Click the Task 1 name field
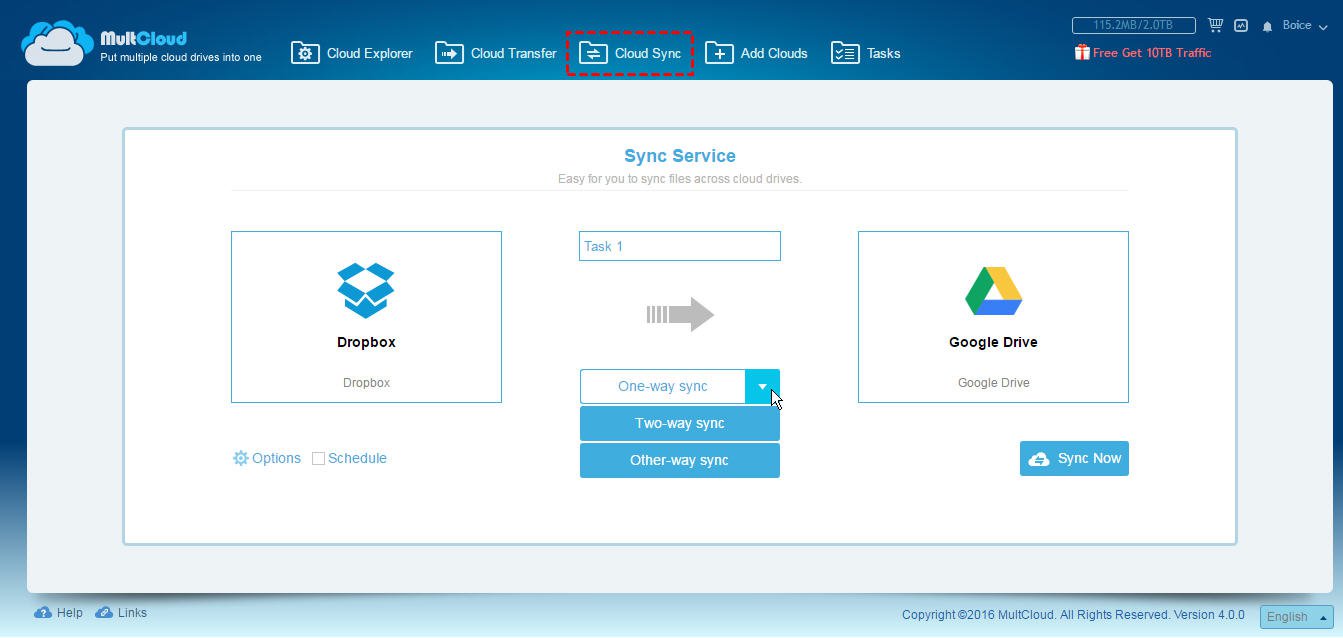The height and width of the screenshot is (638, 1343). pos(680,246)
